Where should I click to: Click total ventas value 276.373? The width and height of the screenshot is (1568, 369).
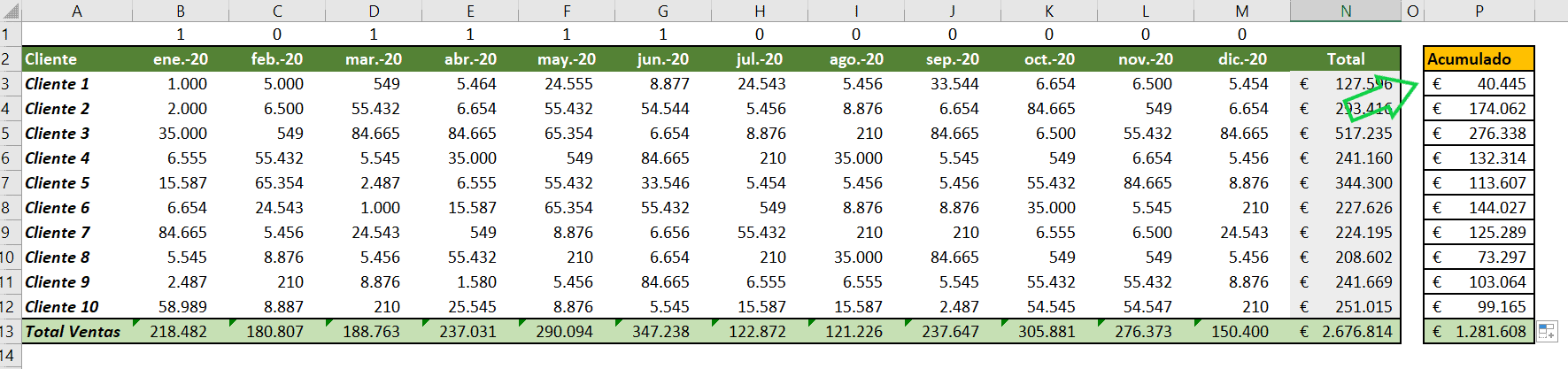[x=1146, y=332]
